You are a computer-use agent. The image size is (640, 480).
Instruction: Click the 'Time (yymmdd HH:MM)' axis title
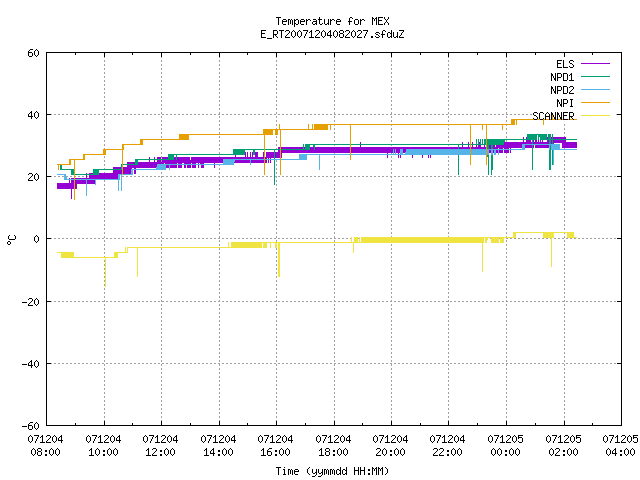tap(332, 471)
